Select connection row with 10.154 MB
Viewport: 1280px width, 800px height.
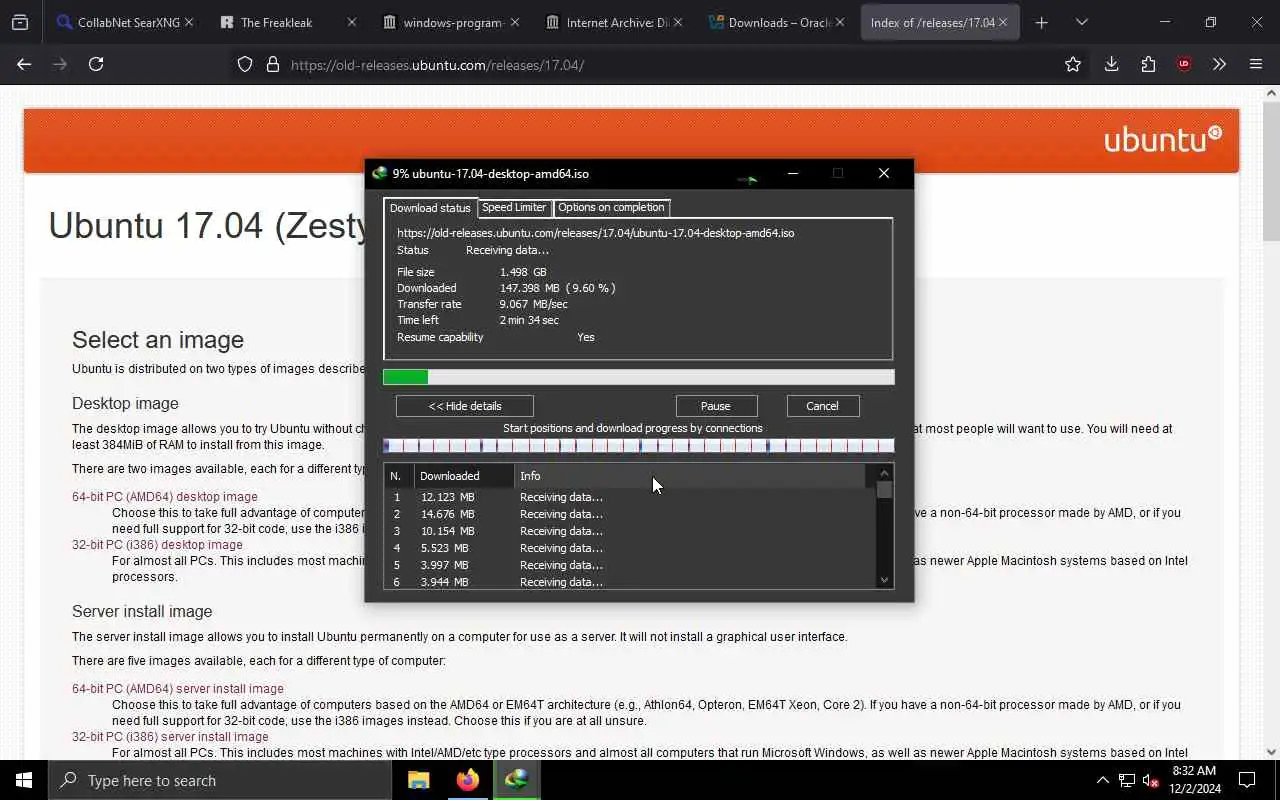[x=630, y=531]
